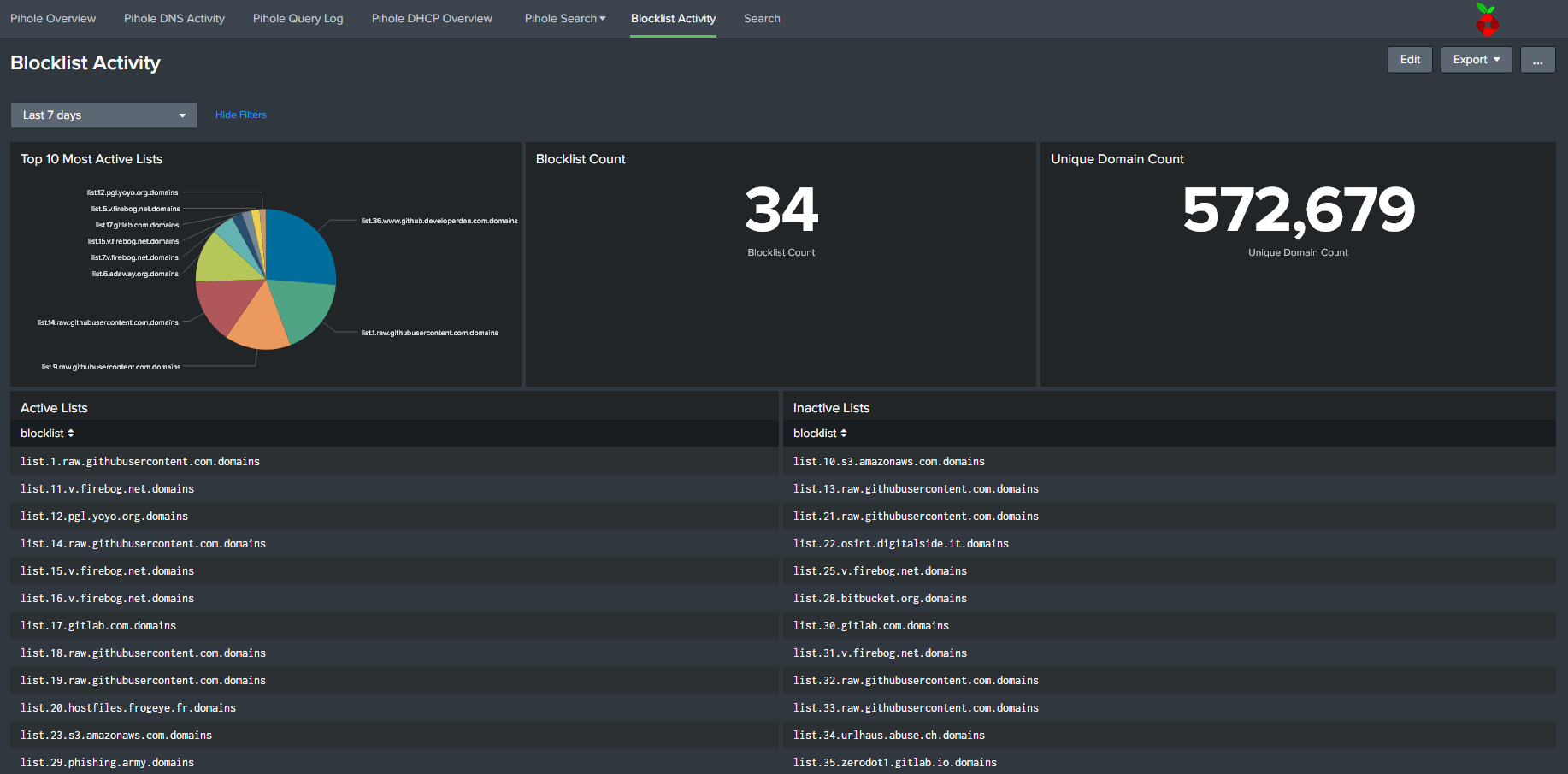Select active row list.29.phishing.army.domains
This screenshot has height=774, width=1568.
pyautogui.click(x=394, y=762)
